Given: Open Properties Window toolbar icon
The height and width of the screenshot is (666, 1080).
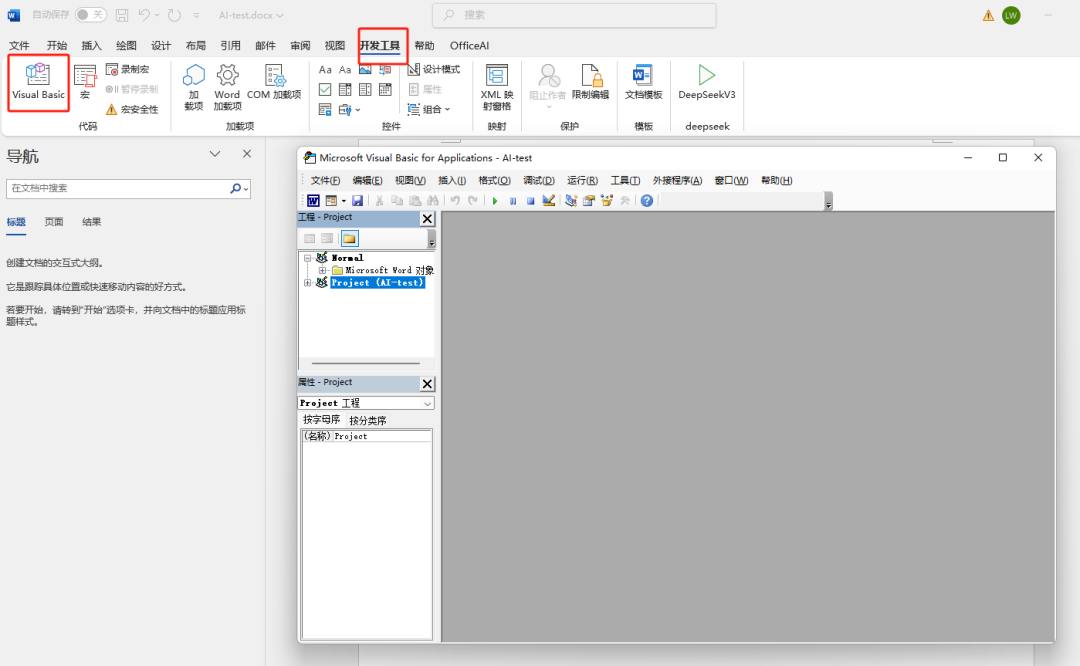Looking at the screenshot, I should (x=588, y=200).
